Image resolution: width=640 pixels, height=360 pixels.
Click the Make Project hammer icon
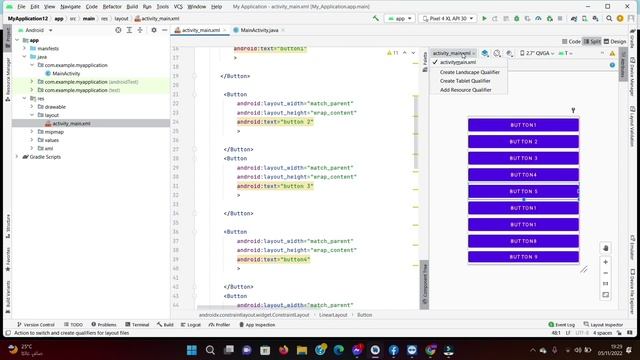(376, 18)
